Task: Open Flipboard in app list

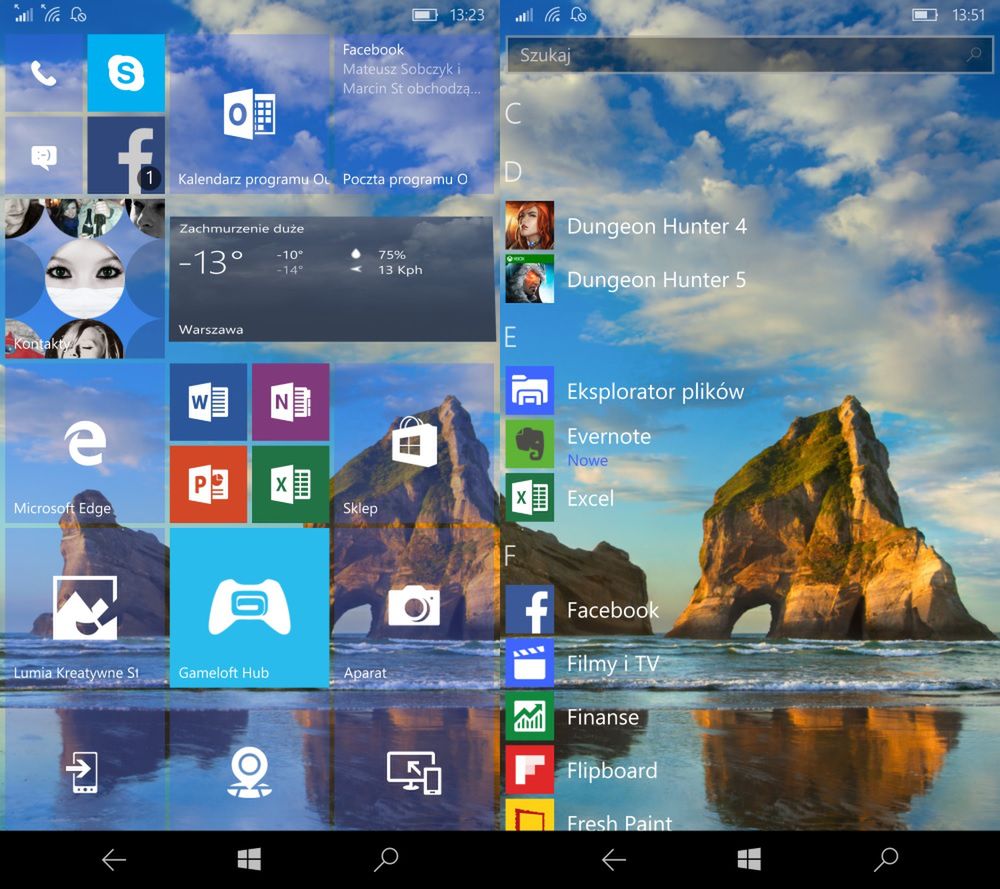Action: (581, 770)
